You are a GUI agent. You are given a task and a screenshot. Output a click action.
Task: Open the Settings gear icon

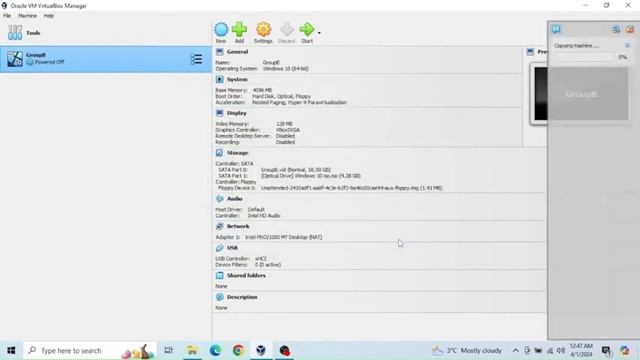pyautogui.click(x=263, y=29)
